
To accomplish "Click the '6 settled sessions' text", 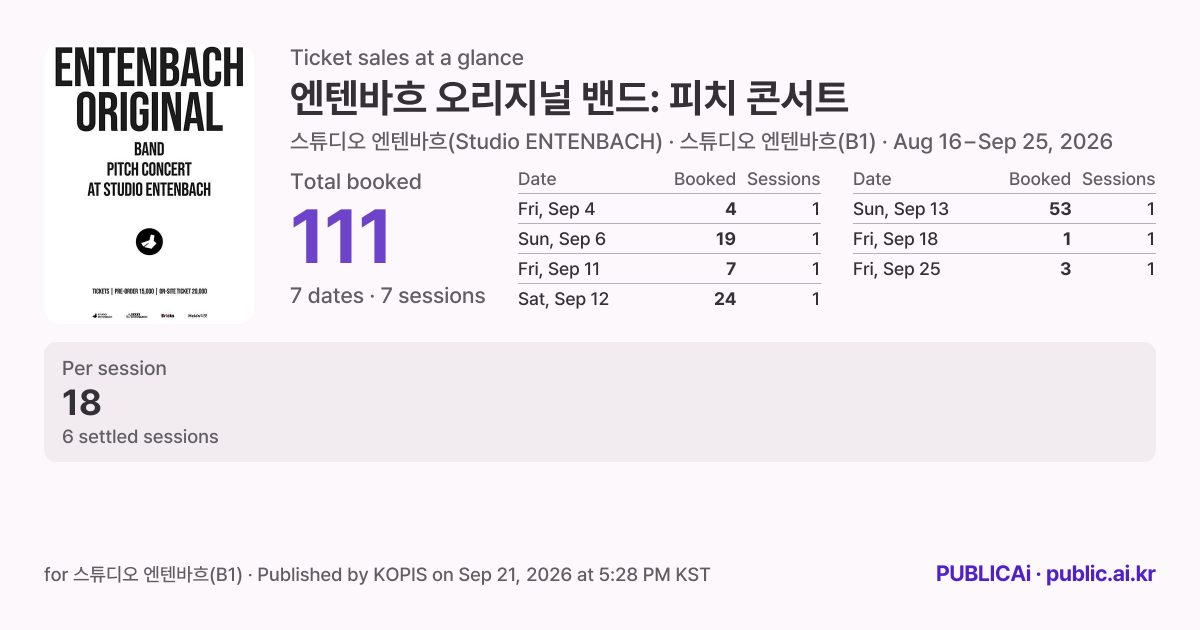I will [x=140, y=436].
